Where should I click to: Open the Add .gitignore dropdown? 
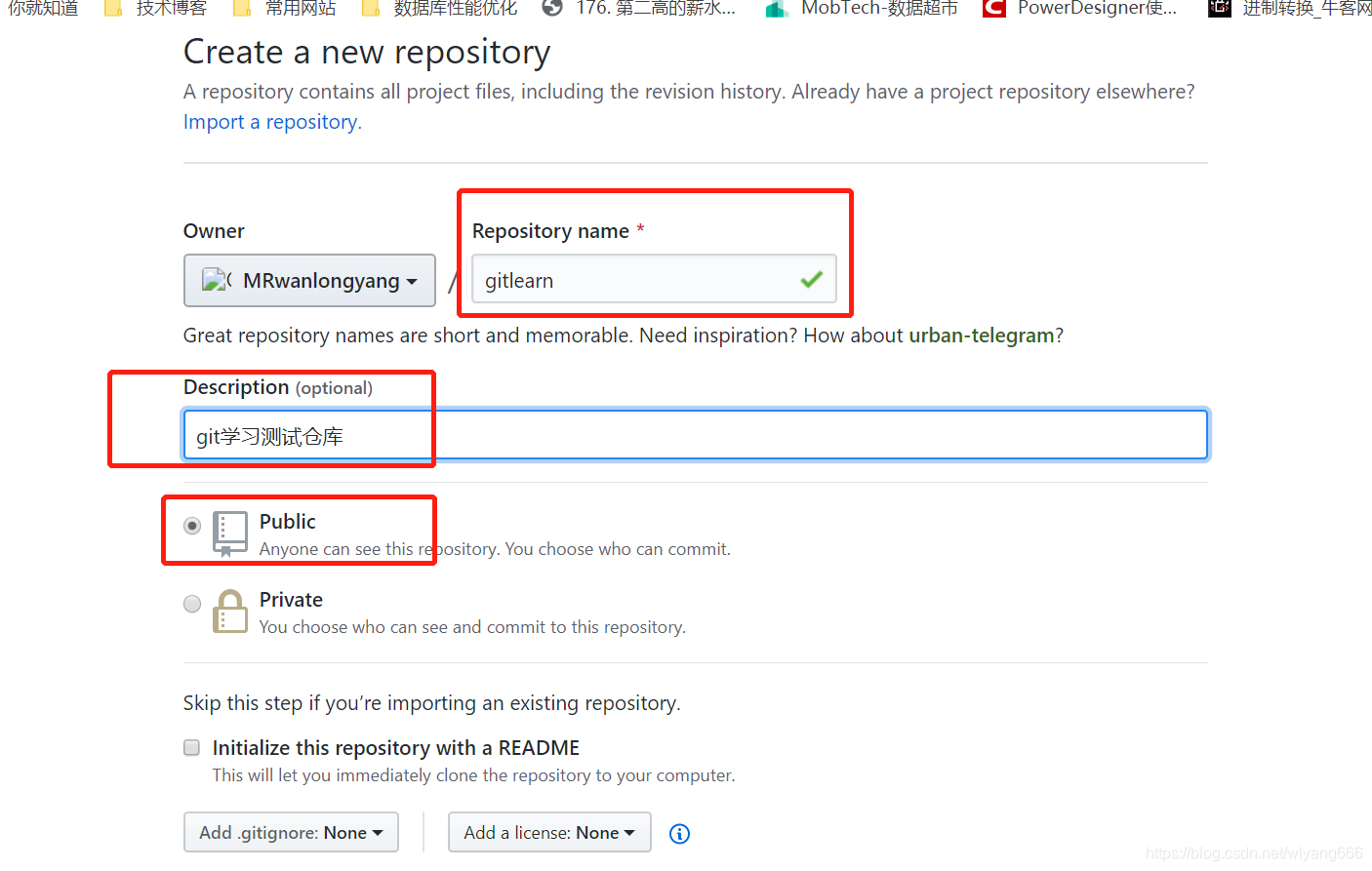click(291, 832)
